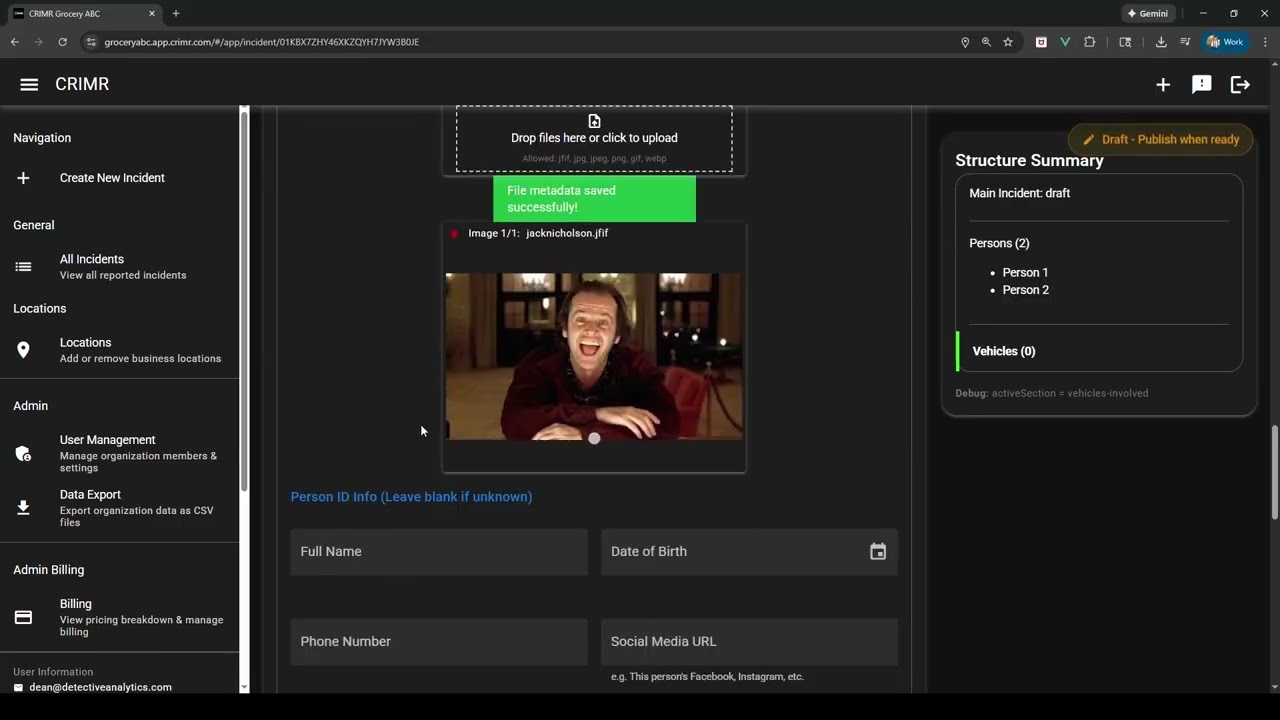Screen dimensions: 1280x720
Task: Click the Phone Number field
Action: [x=439, y=642]
